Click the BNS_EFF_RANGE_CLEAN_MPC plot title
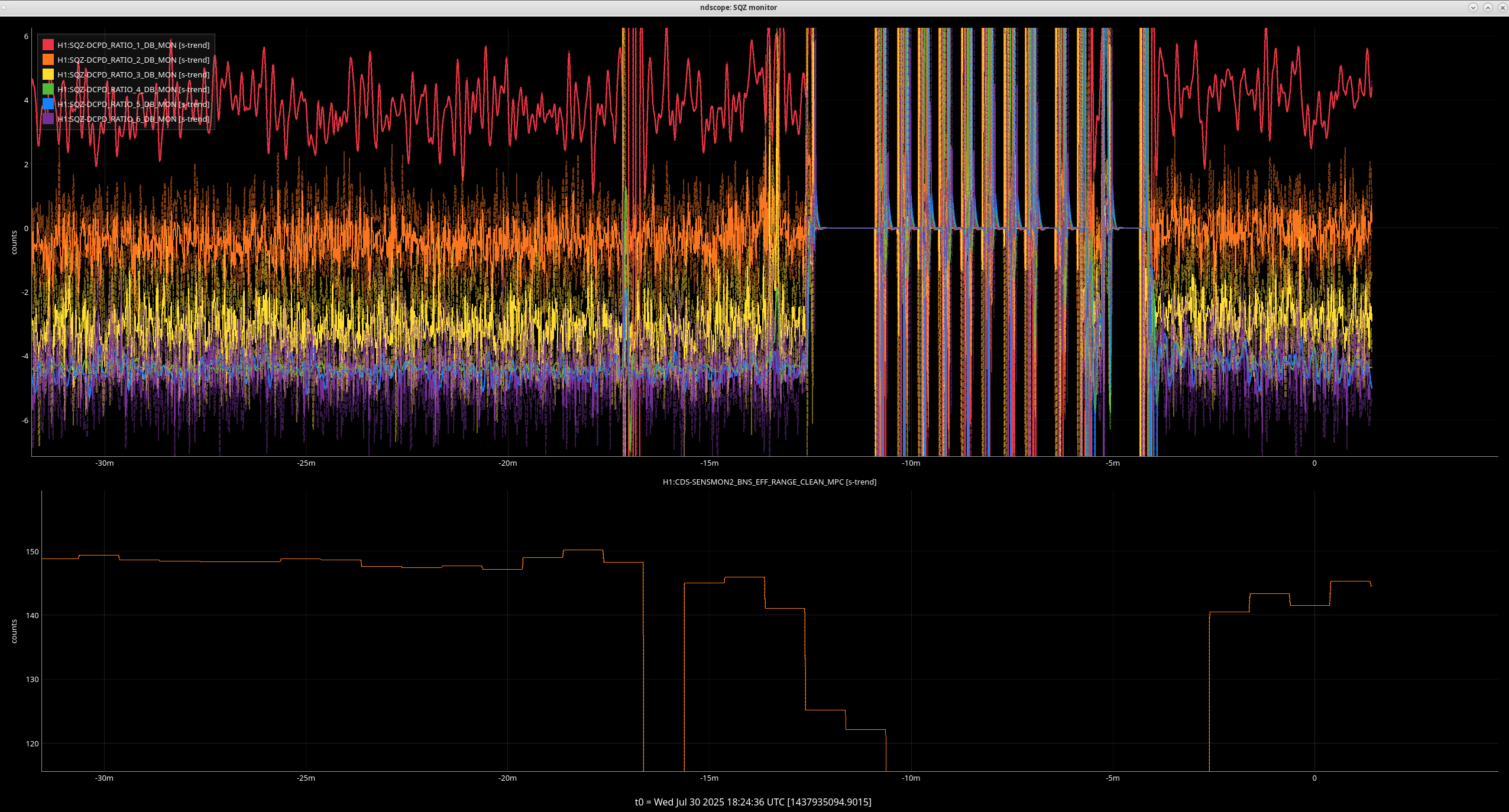Viewport: 1509px width, 812px height. [769, 482]
